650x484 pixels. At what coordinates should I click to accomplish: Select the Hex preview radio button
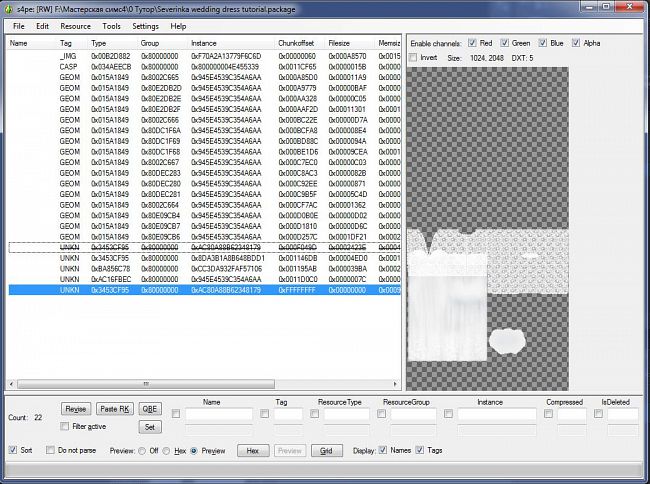(168, 451)
